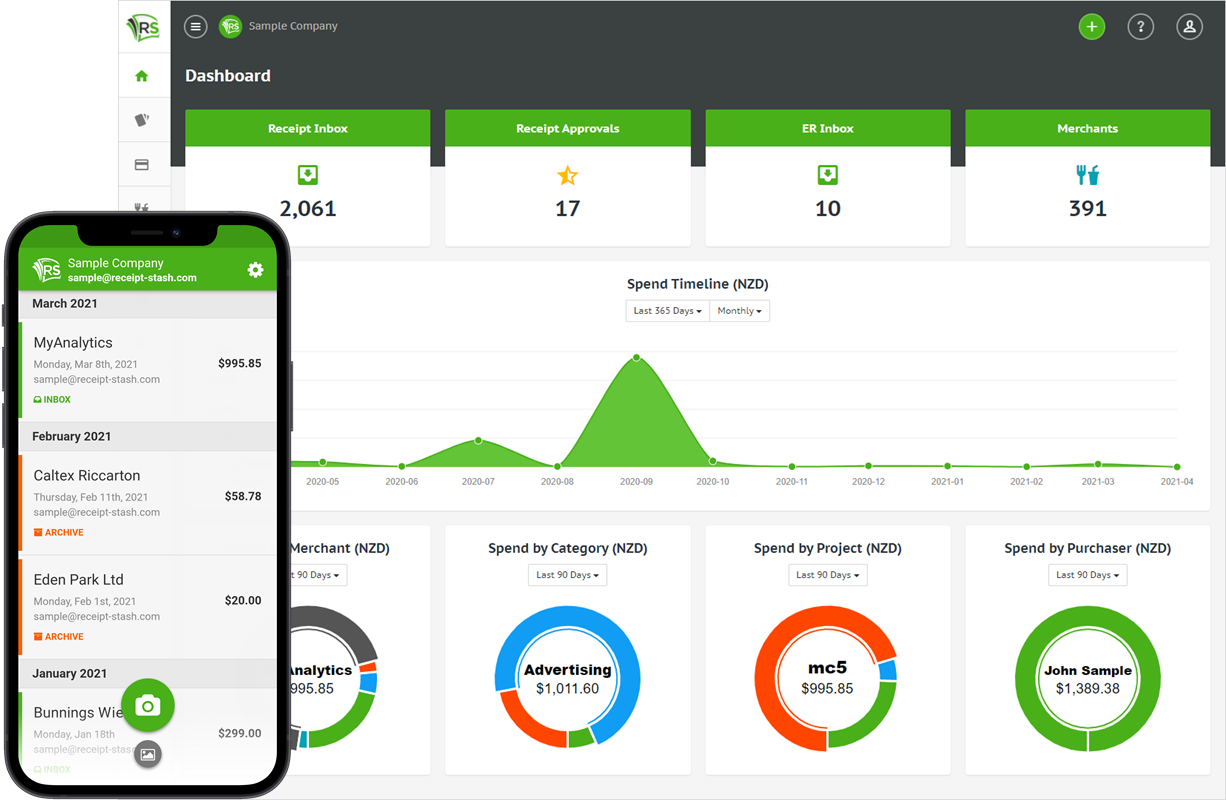Open Spend by Purchaser Last 90 Days dropdown
Viewport: 1226px width, 802px height.
(1087, 575)
